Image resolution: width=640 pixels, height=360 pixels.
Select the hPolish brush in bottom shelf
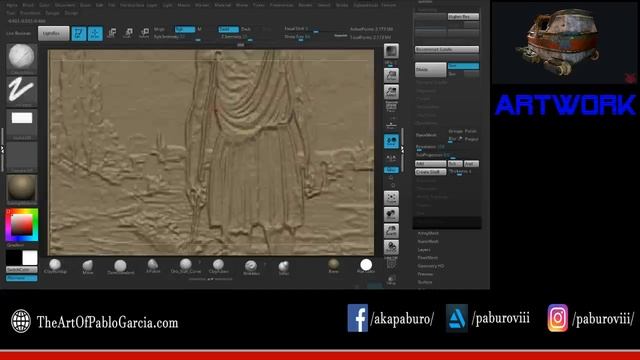pyautogui.click(x=153, y=266)
